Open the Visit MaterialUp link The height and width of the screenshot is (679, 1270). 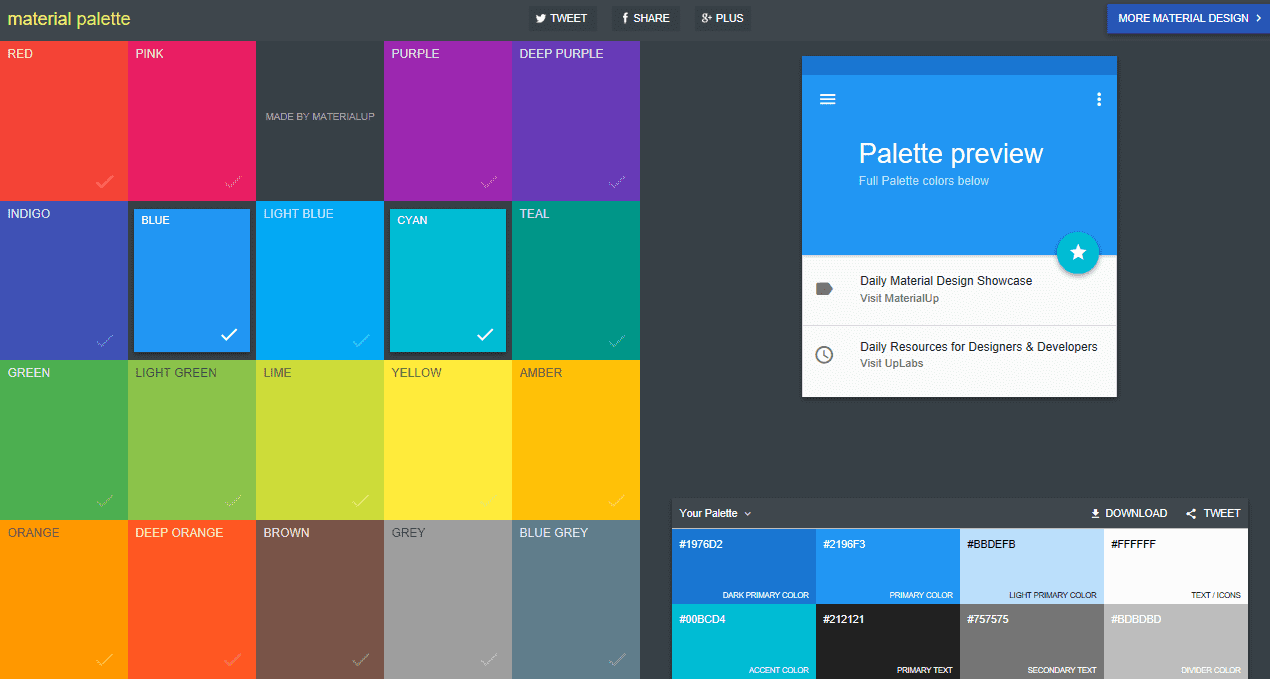[x=900, y=297]
